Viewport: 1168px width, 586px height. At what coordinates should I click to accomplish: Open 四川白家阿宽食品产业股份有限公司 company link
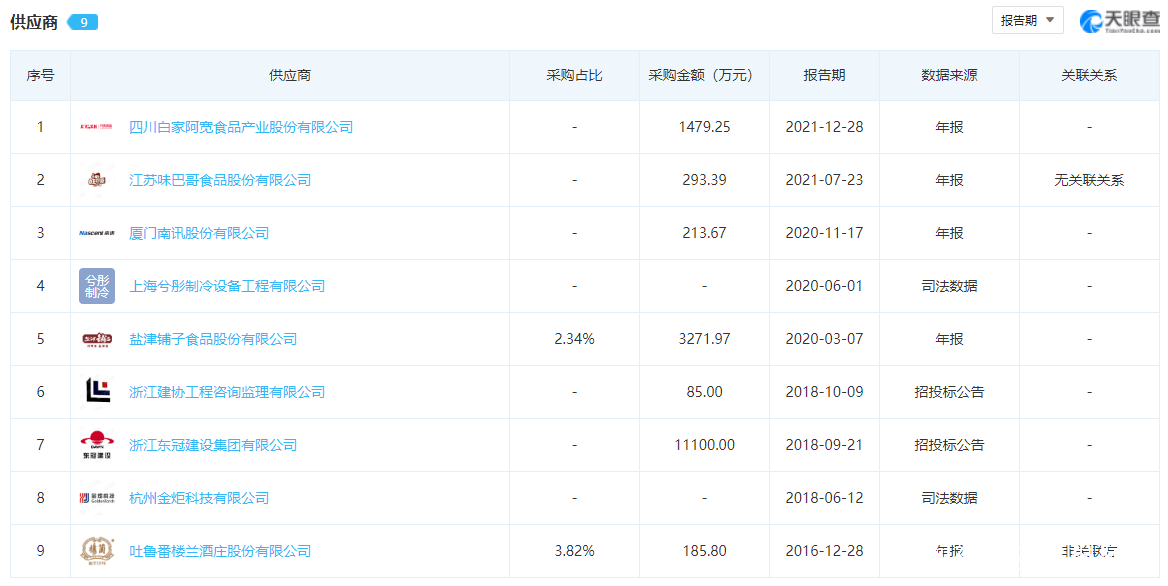click(241, 127)
